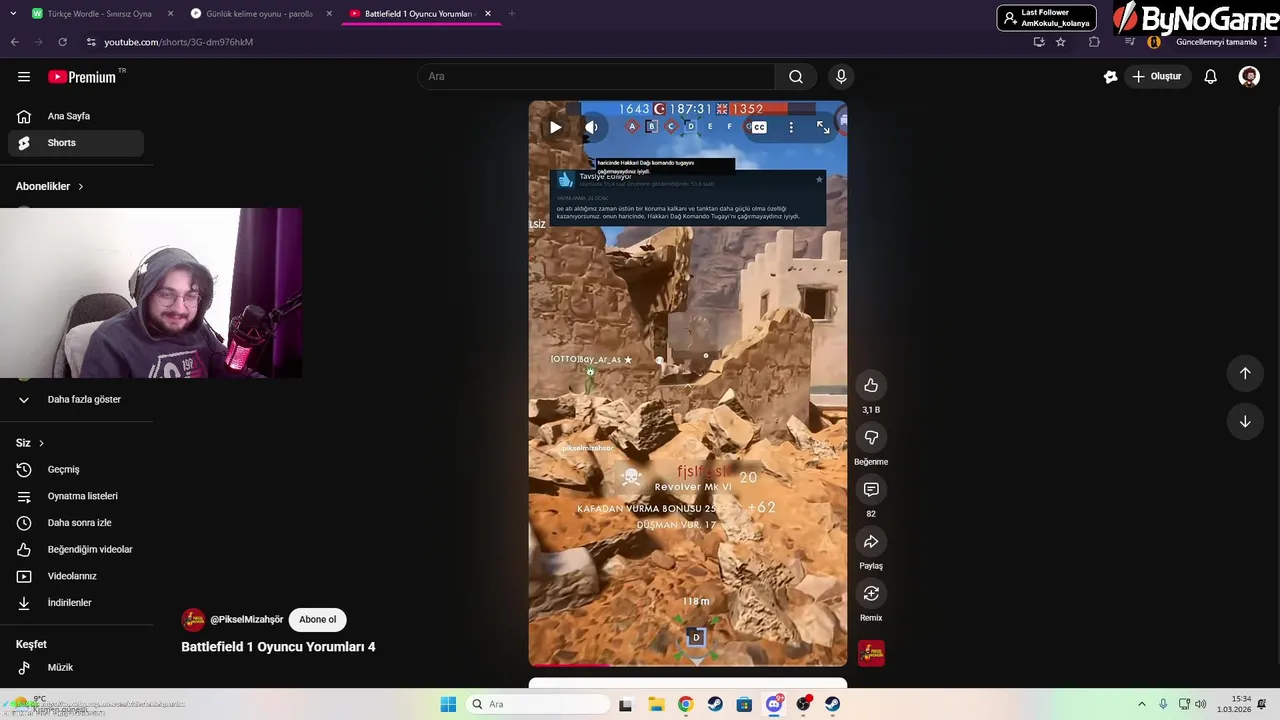This screenshot has height=720, width=1280.
Task: Go to next Short (down arrow)
Action: point(1245,422)
